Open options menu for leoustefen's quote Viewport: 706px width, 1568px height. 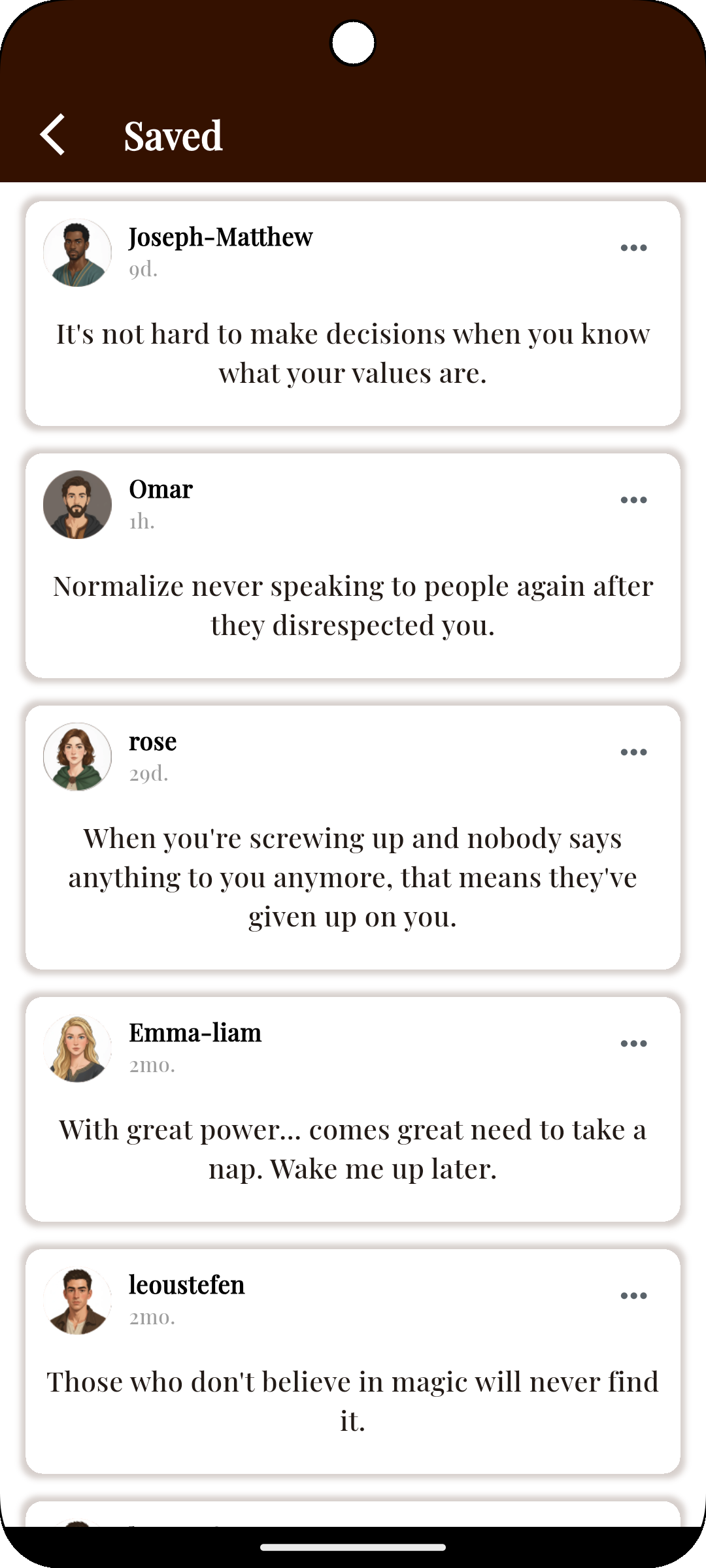point(633,1295)
